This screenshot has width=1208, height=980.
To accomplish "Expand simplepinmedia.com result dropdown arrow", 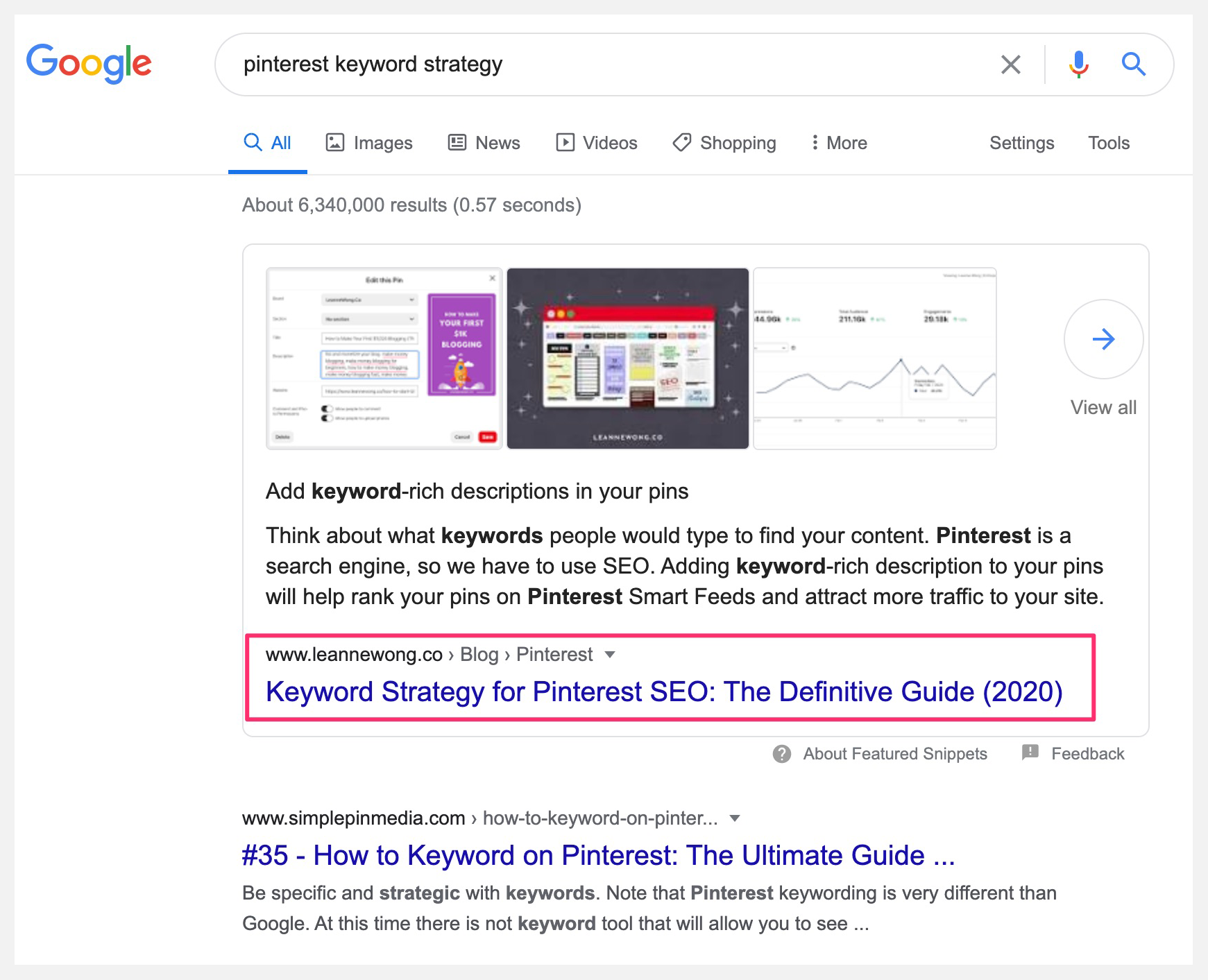I will (735, 818).
